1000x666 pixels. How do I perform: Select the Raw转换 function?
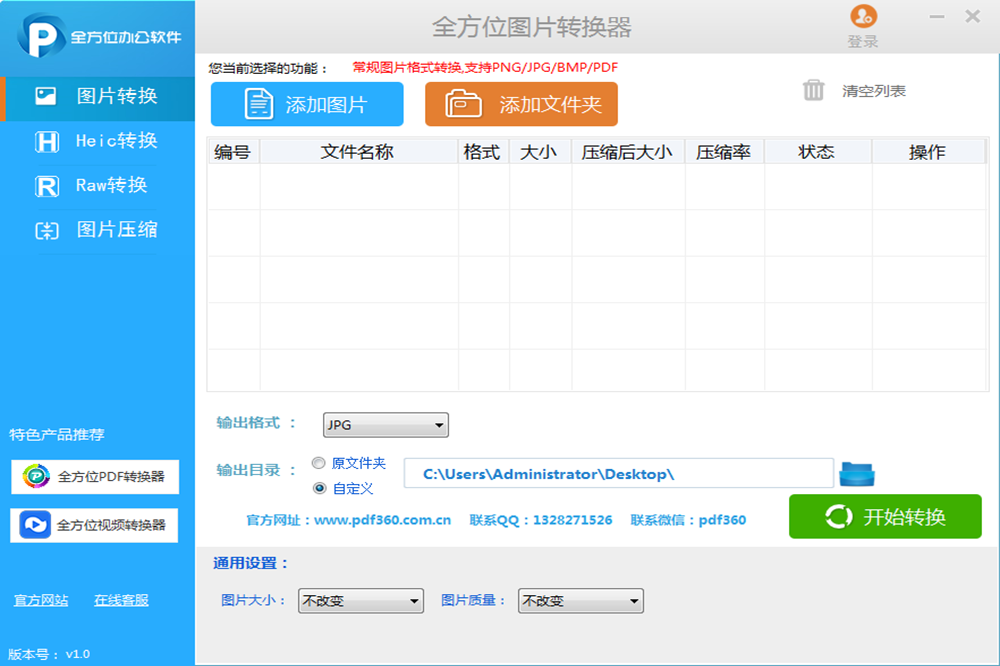97,185
